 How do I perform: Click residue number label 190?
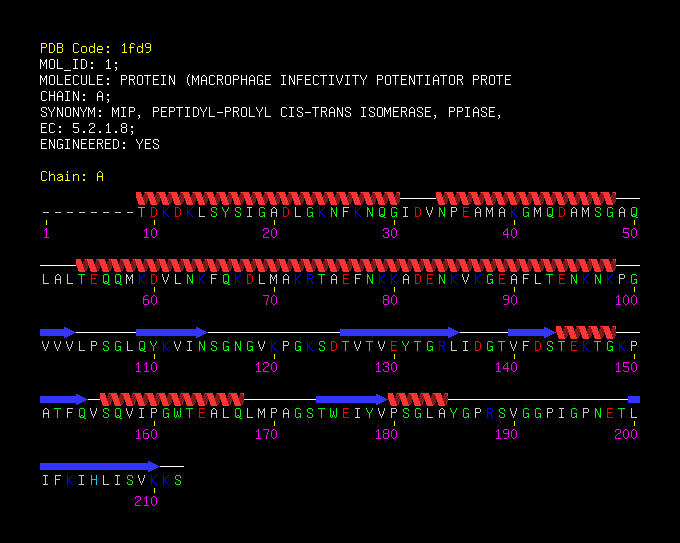(507, 434)
